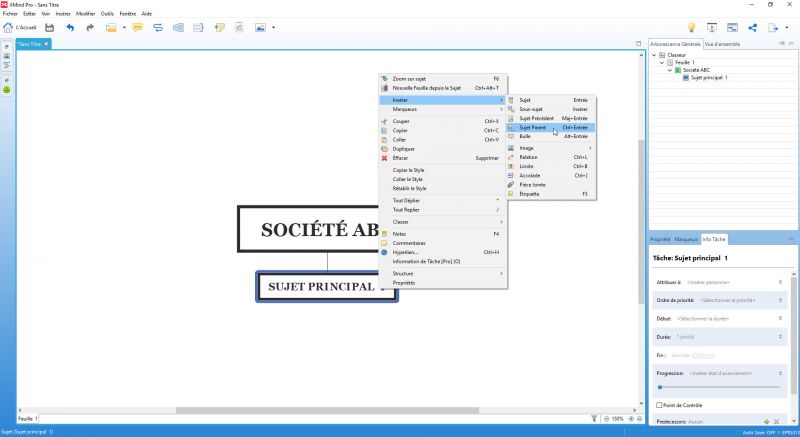
Task: Click the summary brace icon in the toolbar
Action: [x=198, y=28]
